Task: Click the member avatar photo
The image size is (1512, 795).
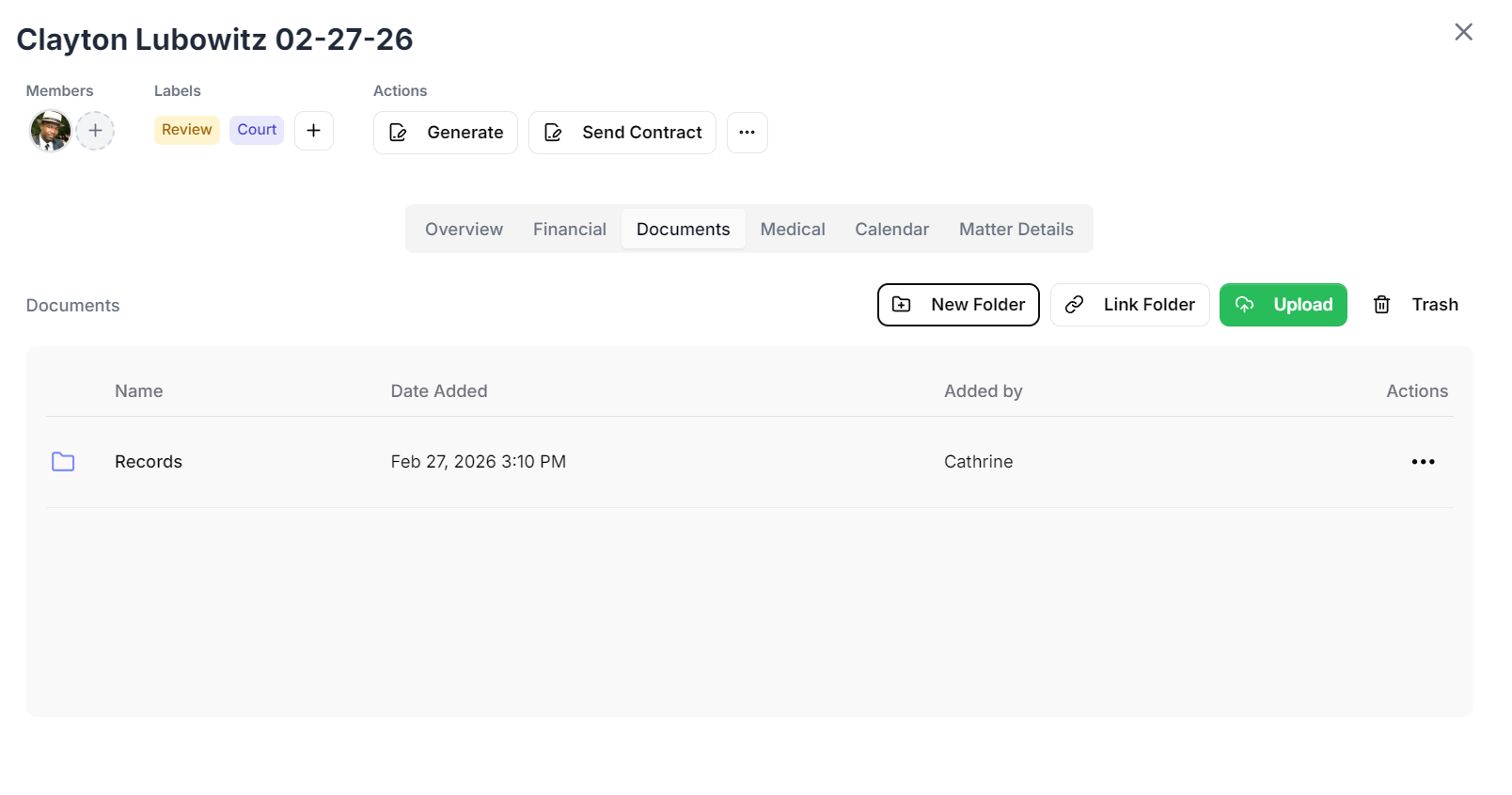Action: (x=51, y=131)
